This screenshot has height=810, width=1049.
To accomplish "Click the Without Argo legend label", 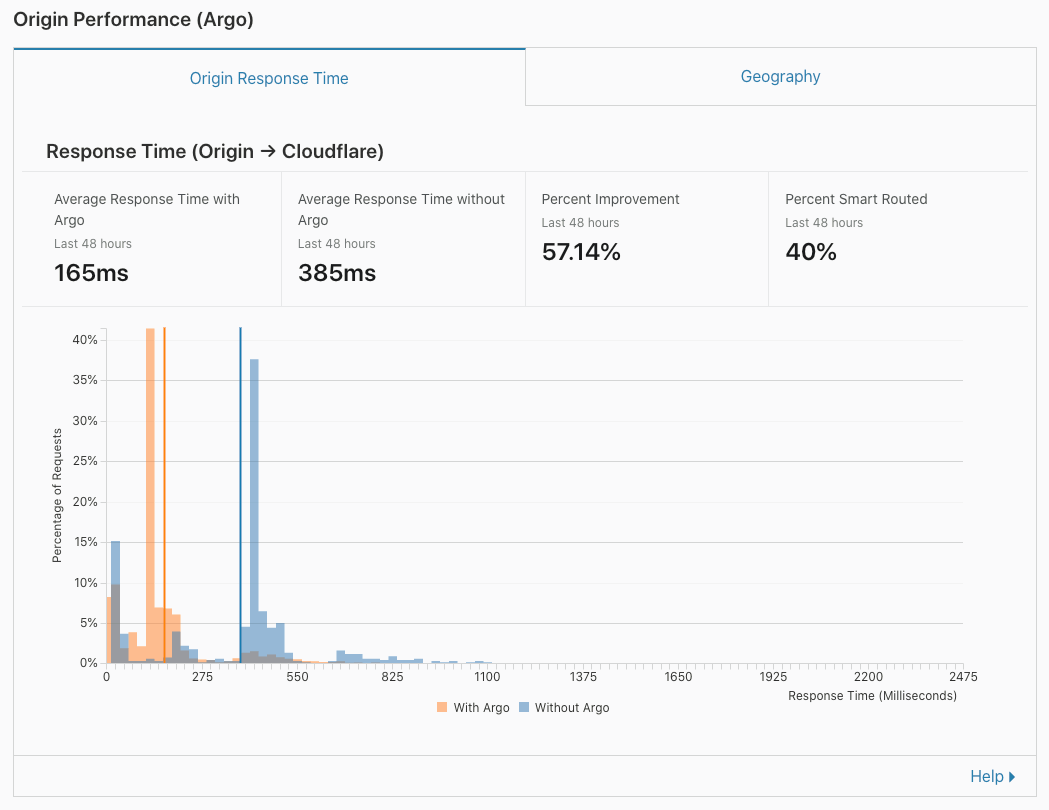I will [x=572, y=708].
